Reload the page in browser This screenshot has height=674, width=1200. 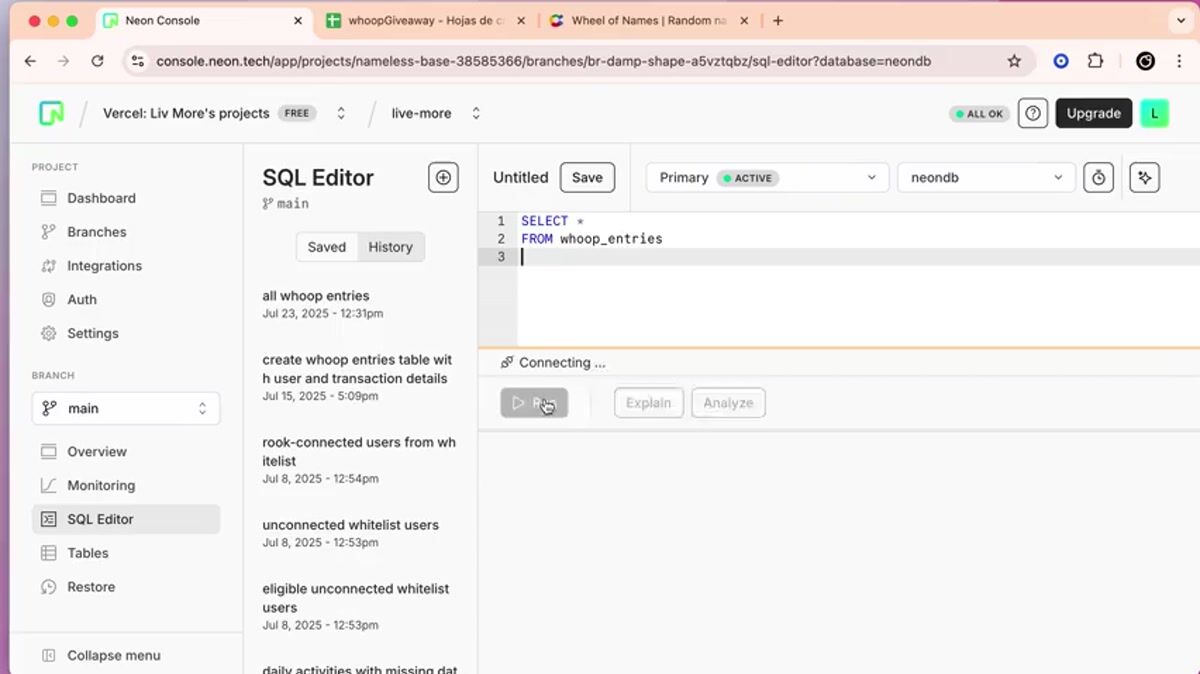click(x=97, y=61)
